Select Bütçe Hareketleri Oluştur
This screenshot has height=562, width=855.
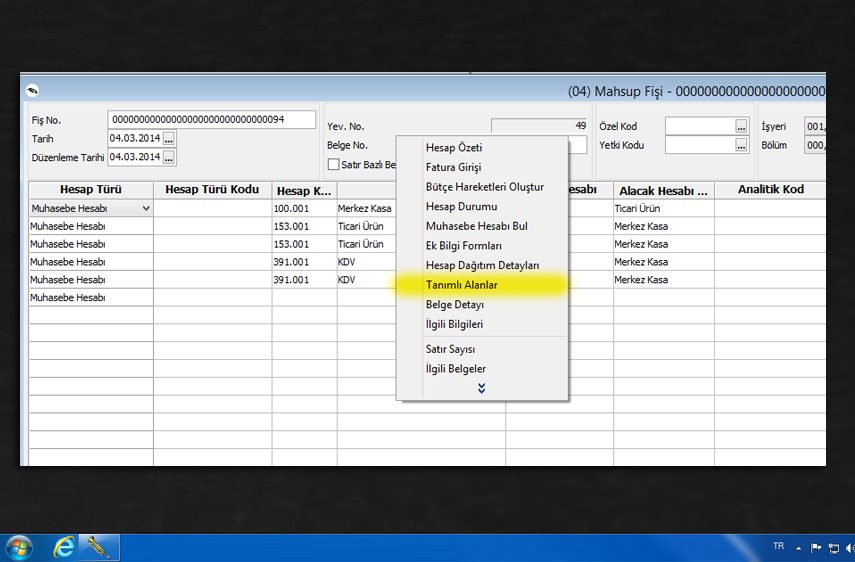pos(485,187)
